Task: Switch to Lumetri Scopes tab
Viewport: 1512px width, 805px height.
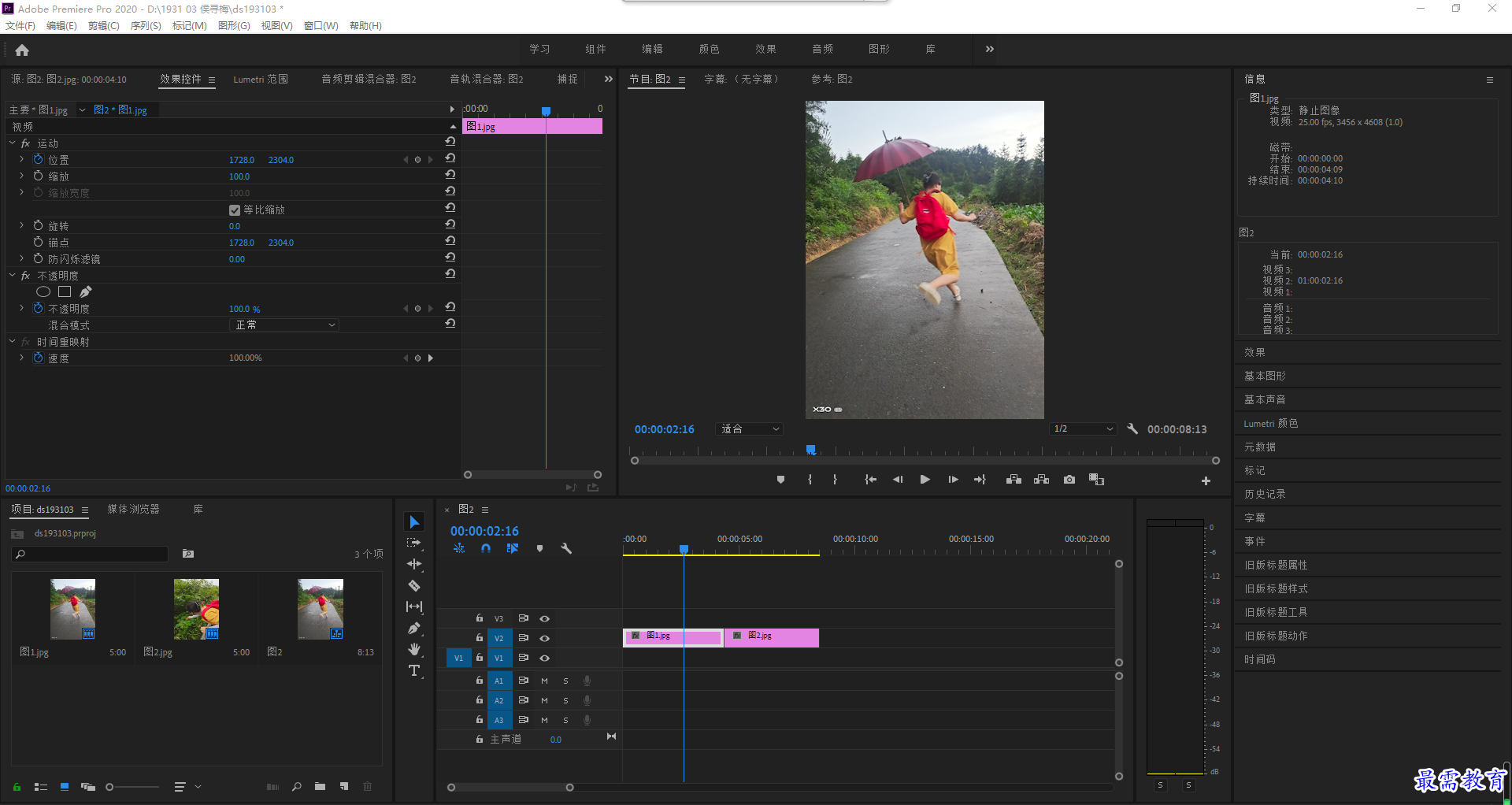Action: pyautogui.click(x=261, y=80)
